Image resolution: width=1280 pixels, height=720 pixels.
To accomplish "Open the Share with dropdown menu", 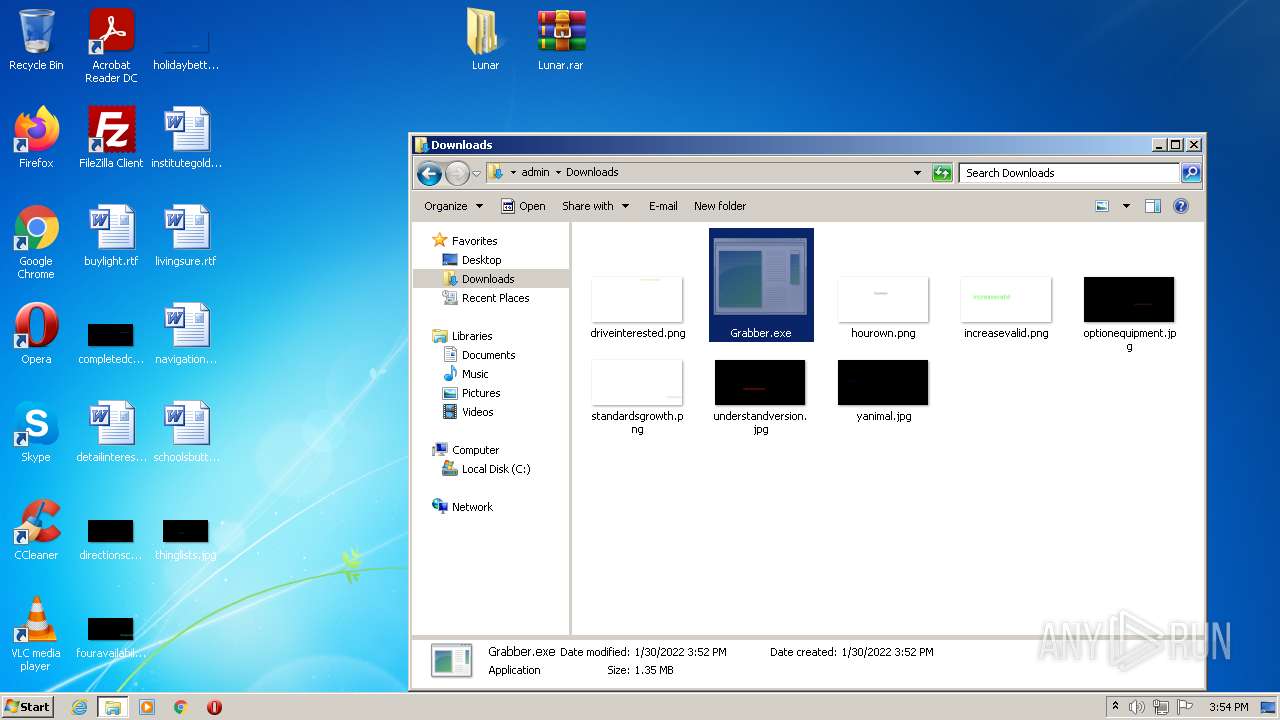I will [x=596, y=206].
